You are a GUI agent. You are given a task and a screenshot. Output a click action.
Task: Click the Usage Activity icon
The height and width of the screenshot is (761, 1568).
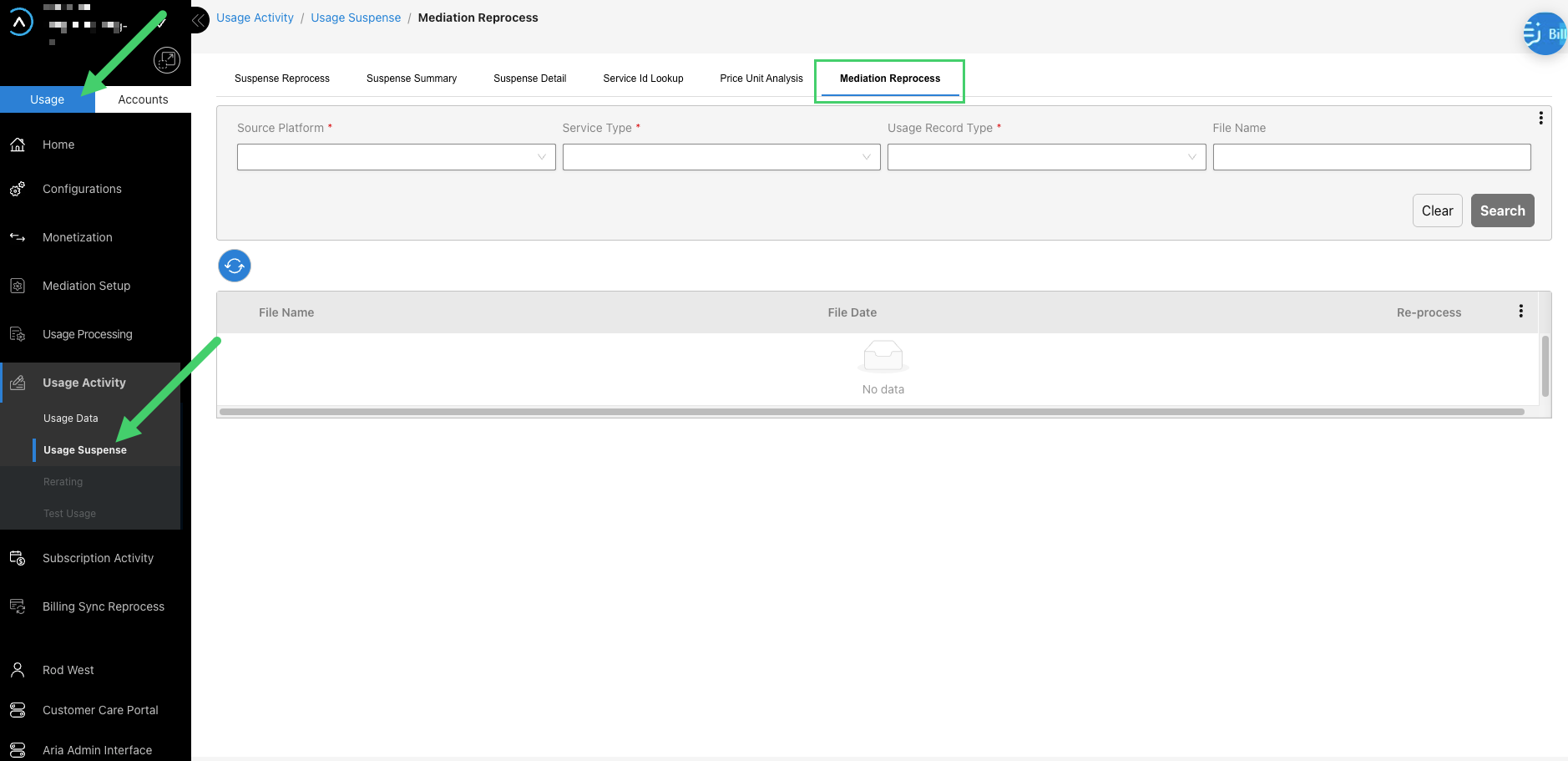tap(18, 383)
